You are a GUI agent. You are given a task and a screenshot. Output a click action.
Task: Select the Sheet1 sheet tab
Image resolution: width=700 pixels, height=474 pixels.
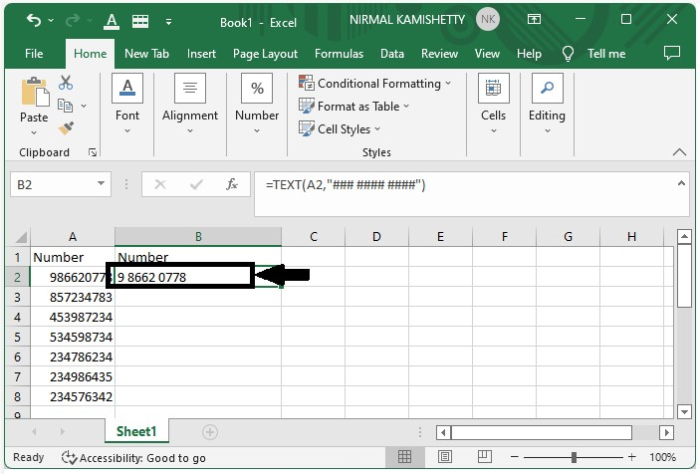137,432
